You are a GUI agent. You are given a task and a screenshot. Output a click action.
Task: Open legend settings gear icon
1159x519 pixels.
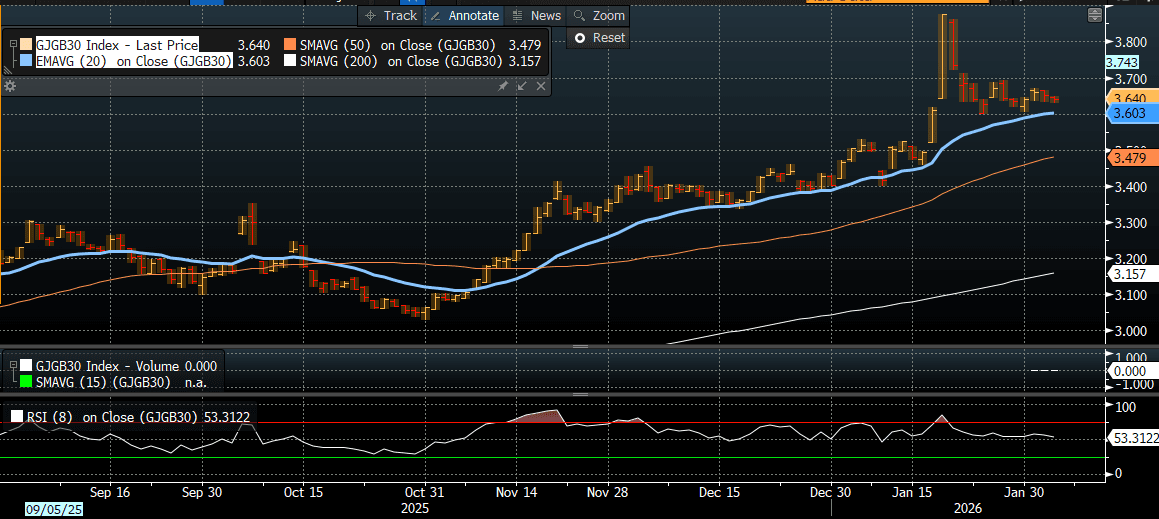point(10,87)
